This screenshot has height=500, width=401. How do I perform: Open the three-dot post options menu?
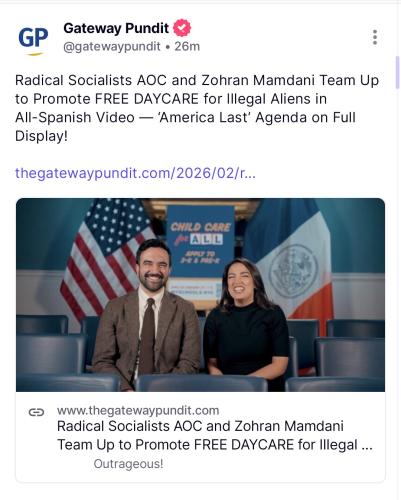pyautogui.click(x=375, y=37)
